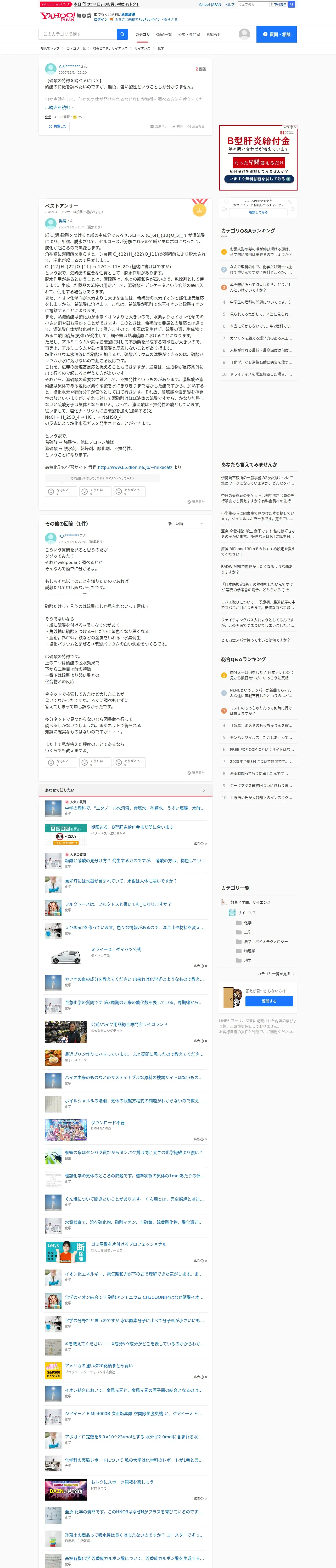Click the 新規取得 link
The image size is (336, 1568).
[128, 14]
